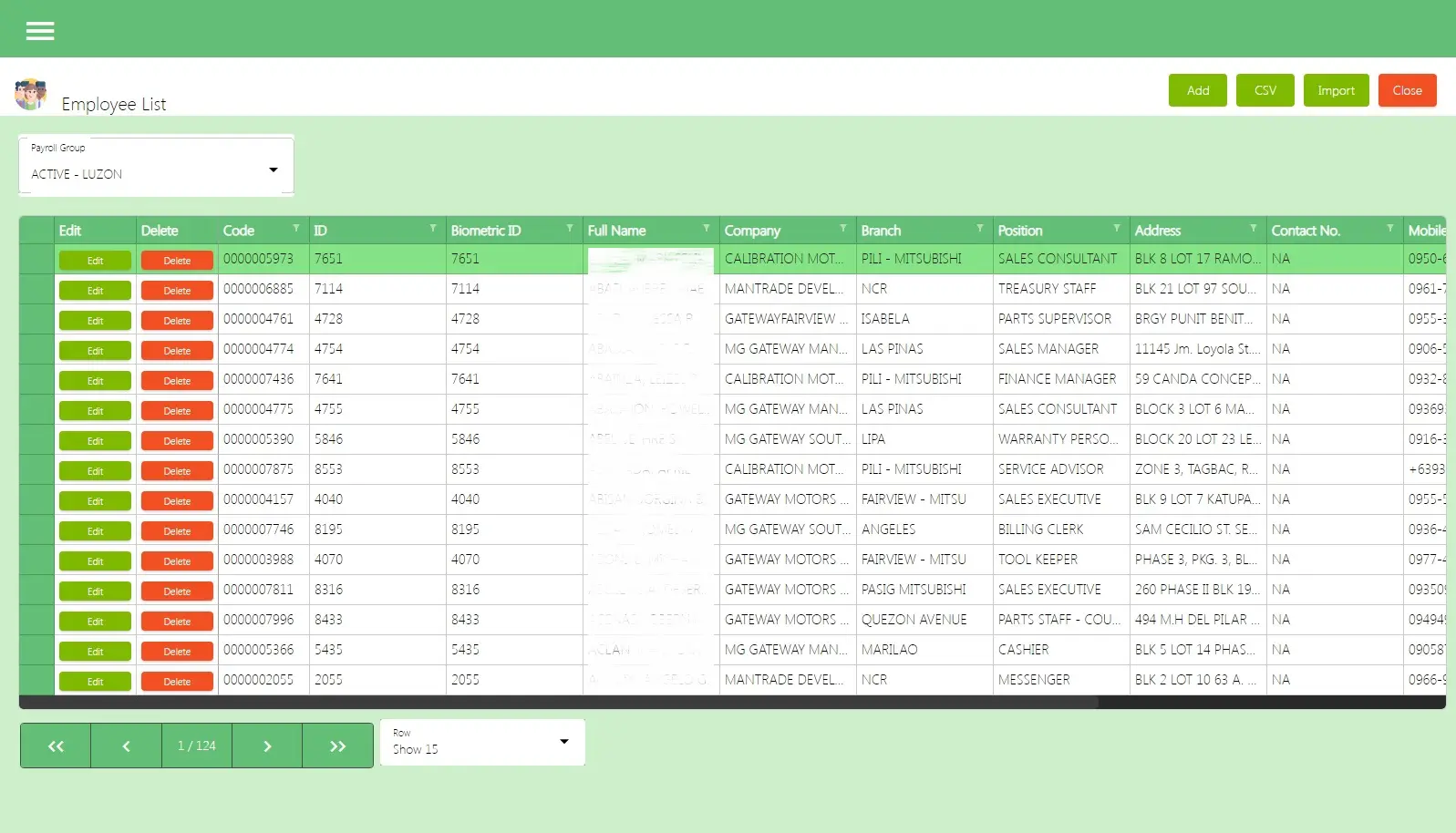The height and width of the screenshot is (833, 1456).
Task: Open the filter icon on Full Name column
Action: tap(706, 229)
